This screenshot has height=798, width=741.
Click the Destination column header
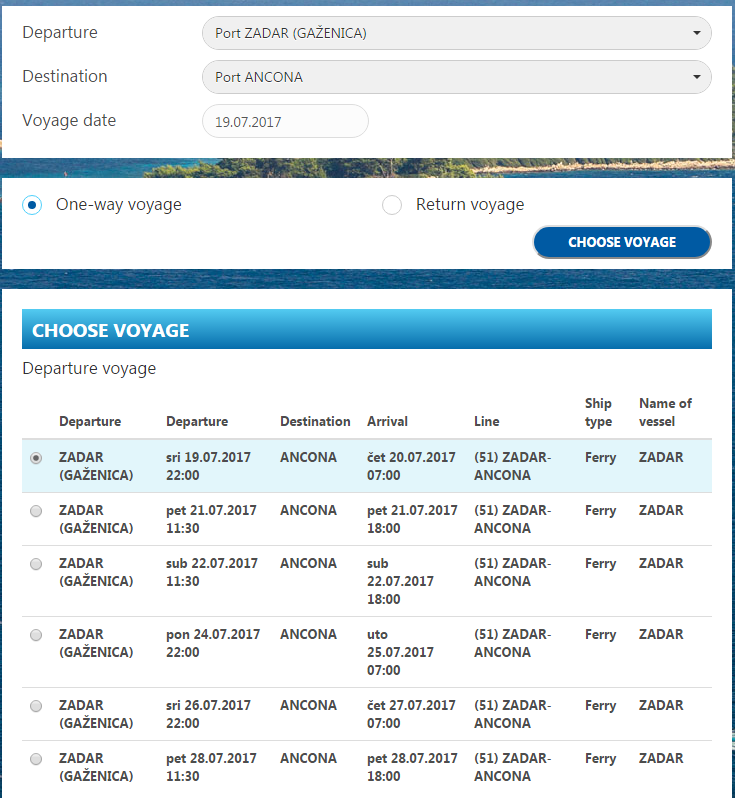(315, 421)
